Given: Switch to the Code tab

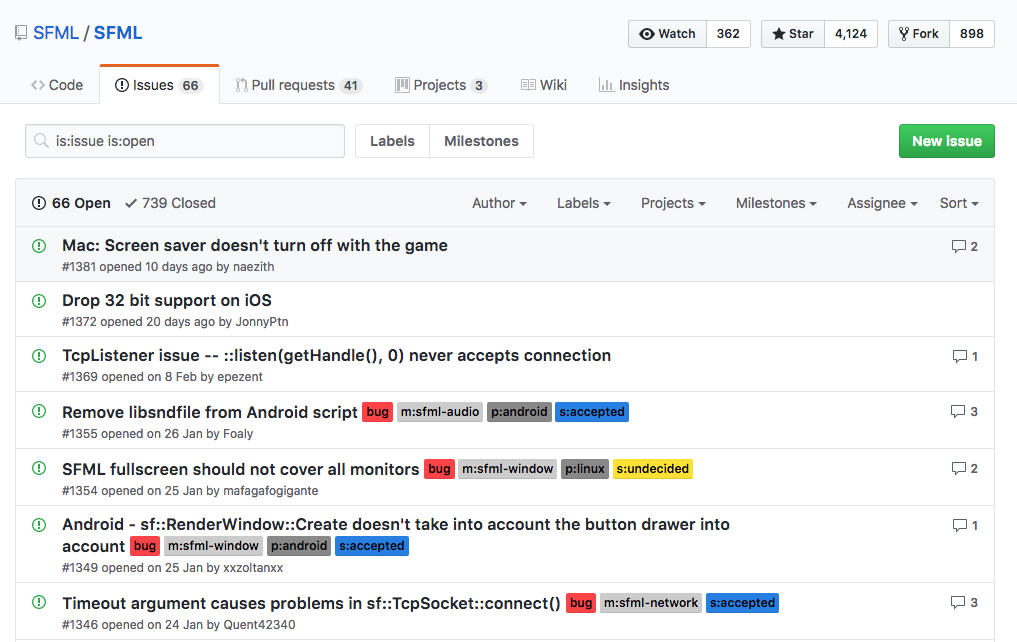Looking at the screenshot, I should [x=57, y=85].
